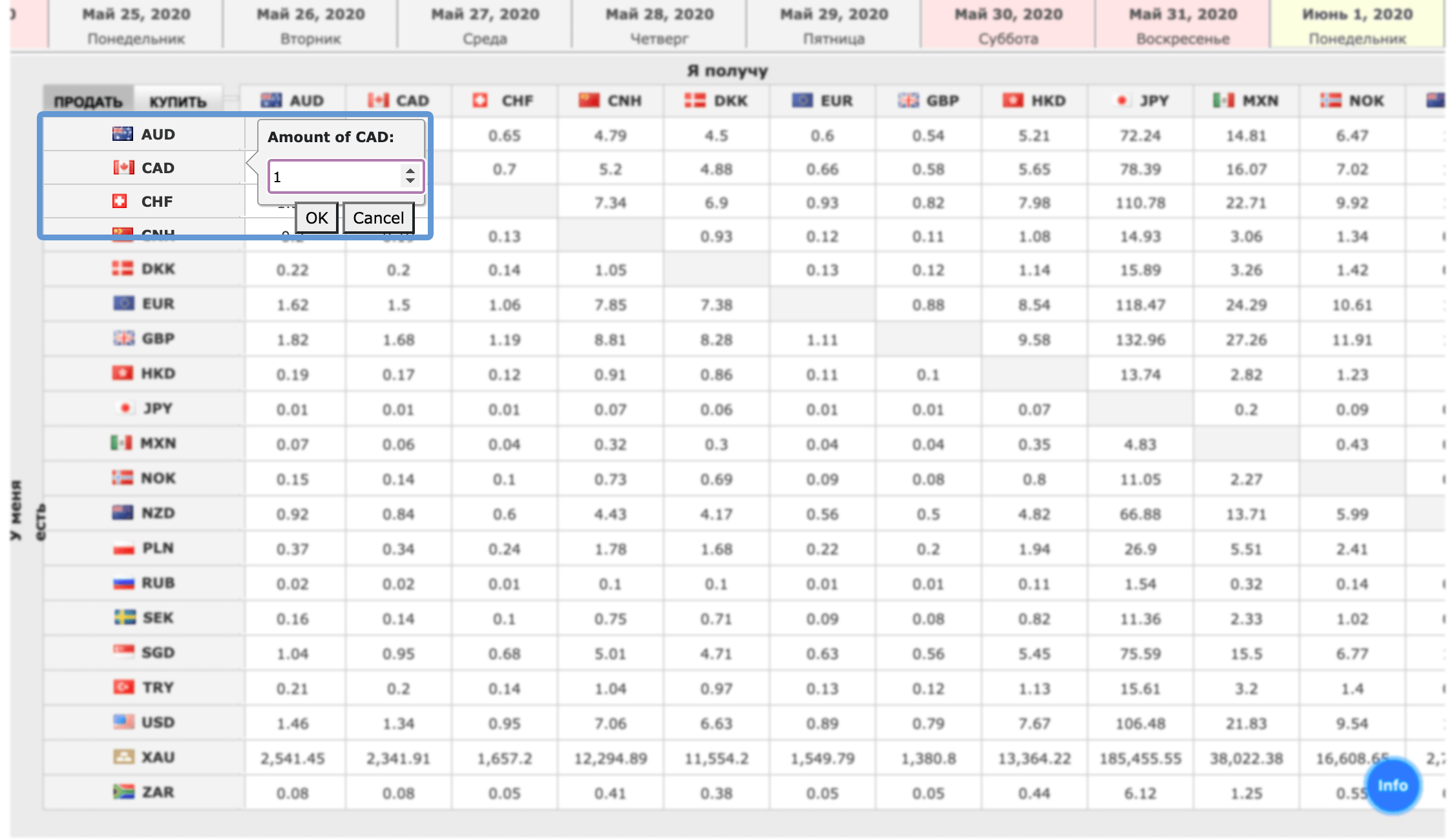Open the blue Info bubble
The width and height of the screenshot is (1454, 840).
[1392, 785]
